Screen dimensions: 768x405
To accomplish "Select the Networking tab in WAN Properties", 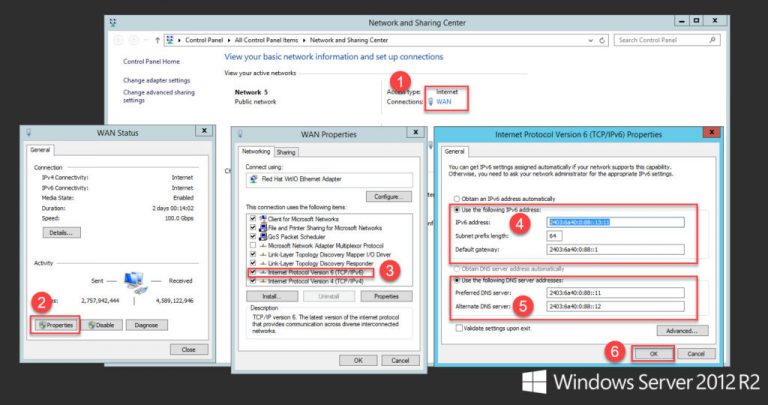I will click(255, 152).
